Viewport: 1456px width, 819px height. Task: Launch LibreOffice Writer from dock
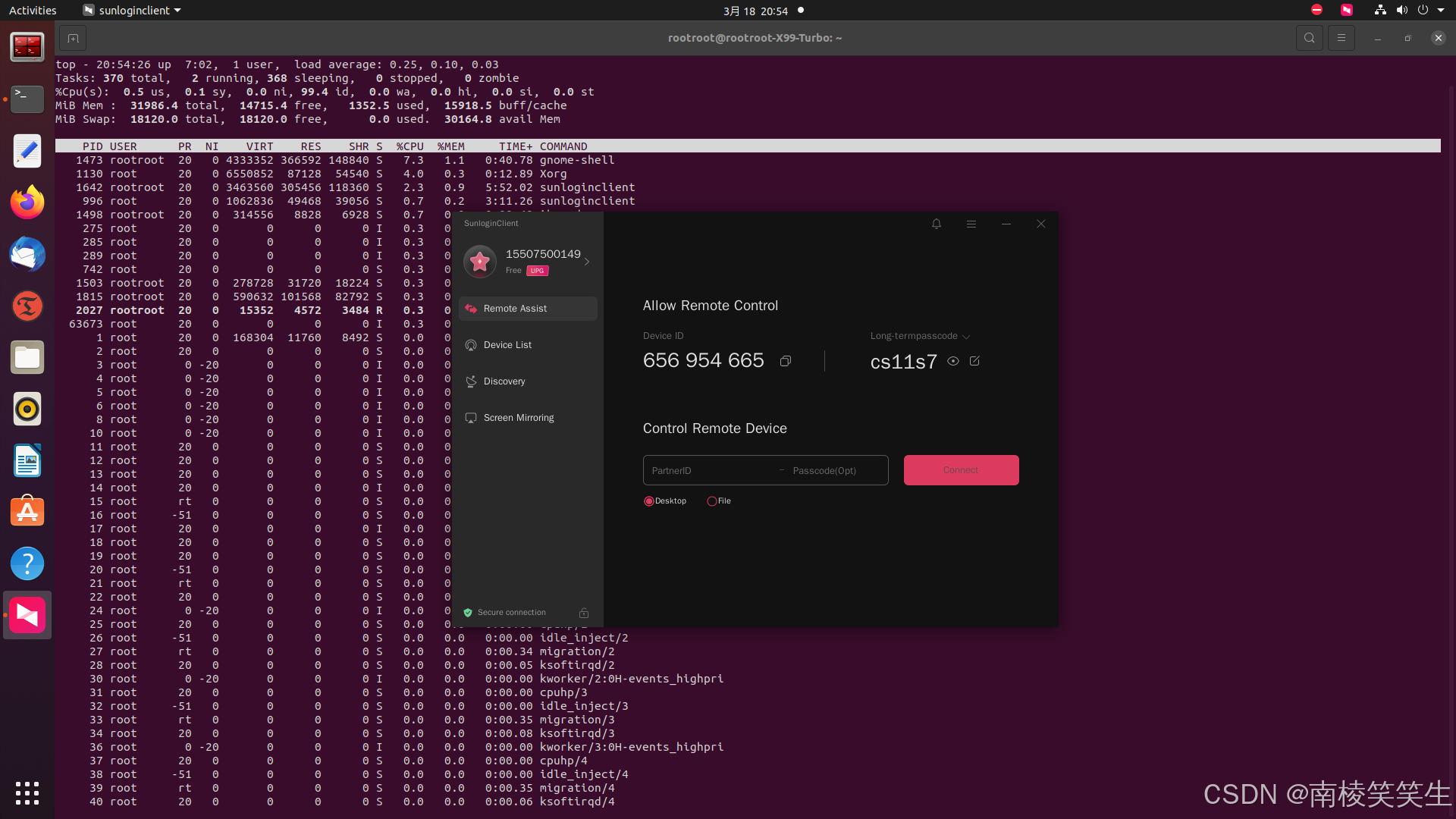coord(27,460)
